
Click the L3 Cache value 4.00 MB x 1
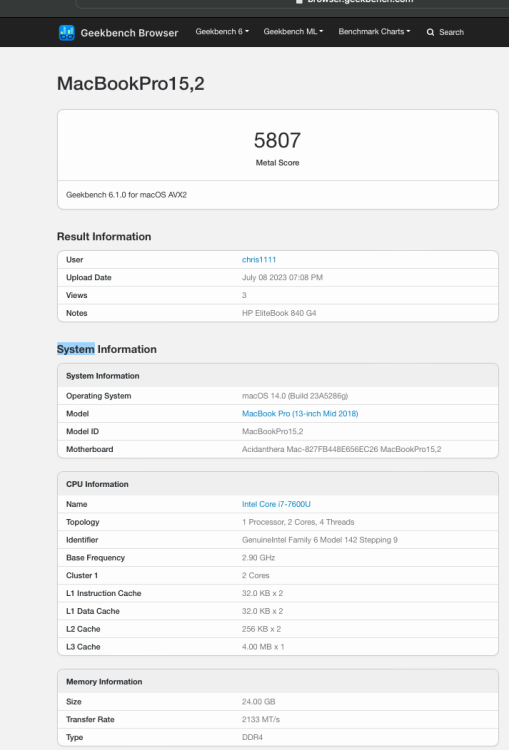click(263, 647)
